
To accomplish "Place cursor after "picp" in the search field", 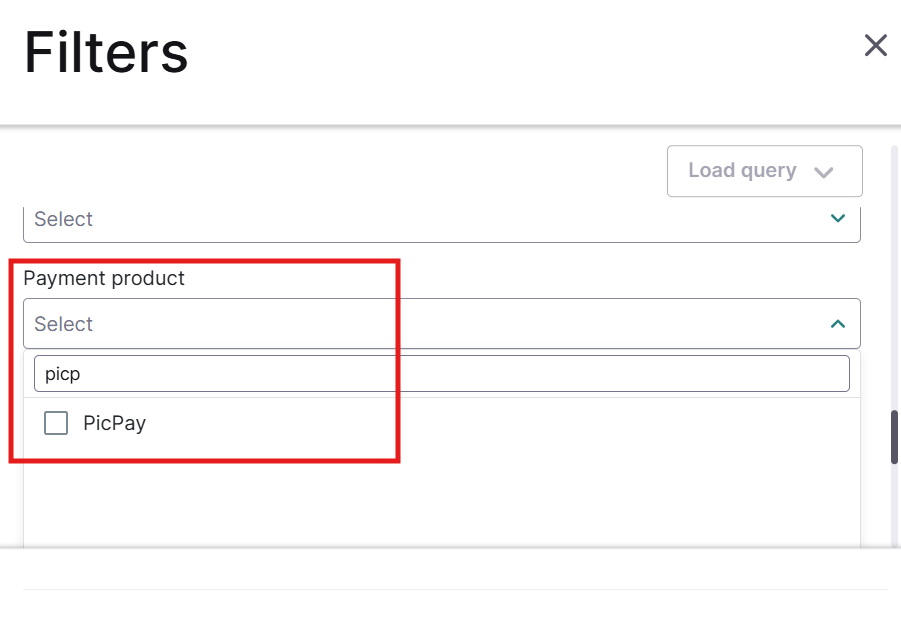I will 82,374.
